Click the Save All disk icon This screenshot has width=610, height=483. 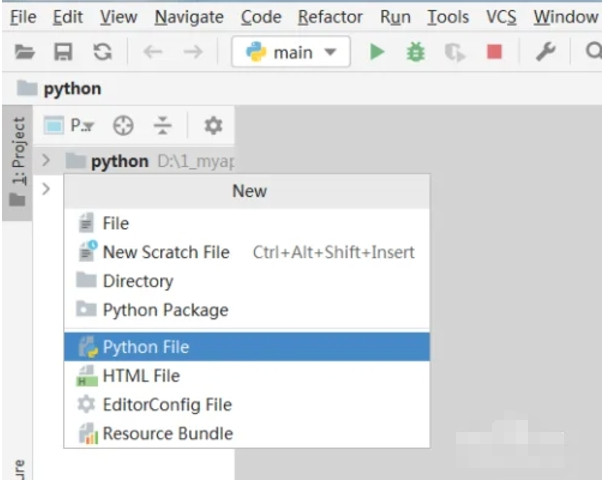[63, 52]
